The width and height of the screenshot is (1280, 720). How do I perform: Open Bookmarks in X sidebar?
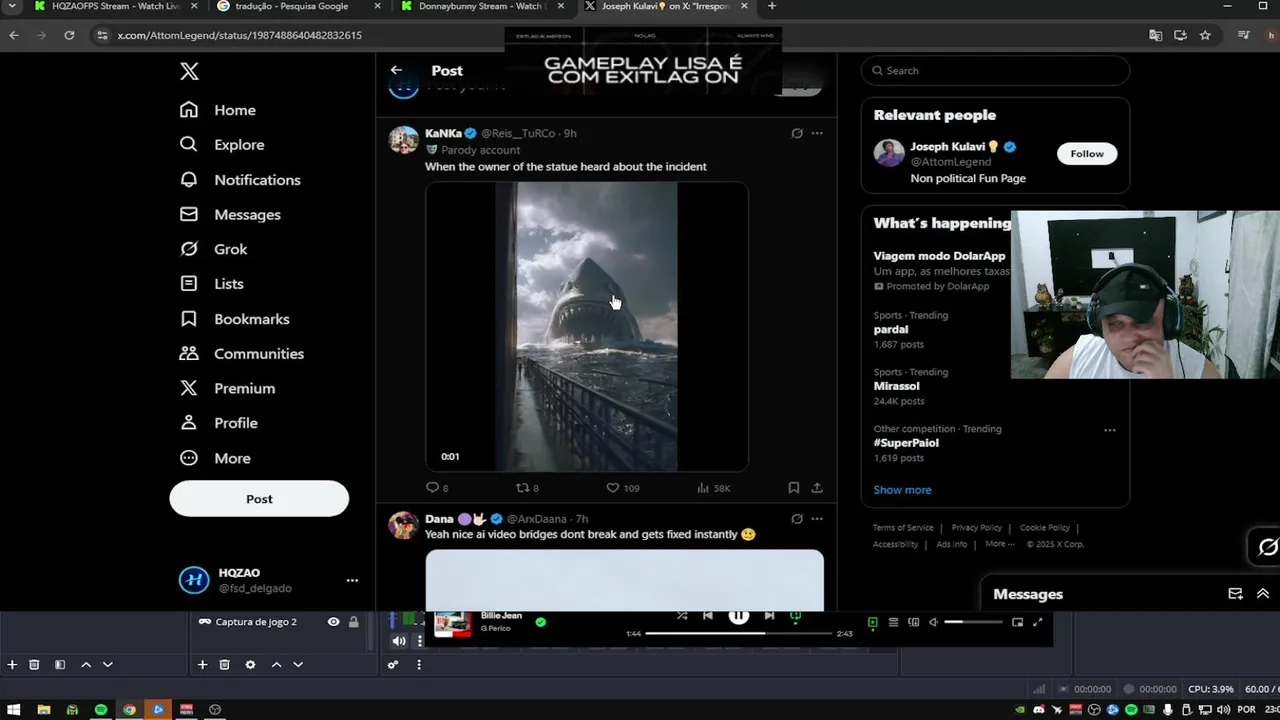tap(234, 318)
